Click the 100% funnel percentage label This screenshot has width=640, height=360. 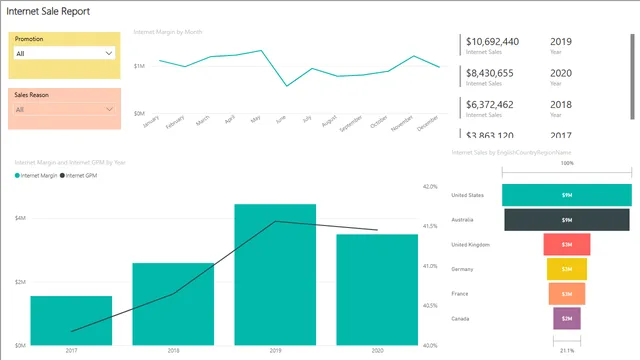(567, 163)
